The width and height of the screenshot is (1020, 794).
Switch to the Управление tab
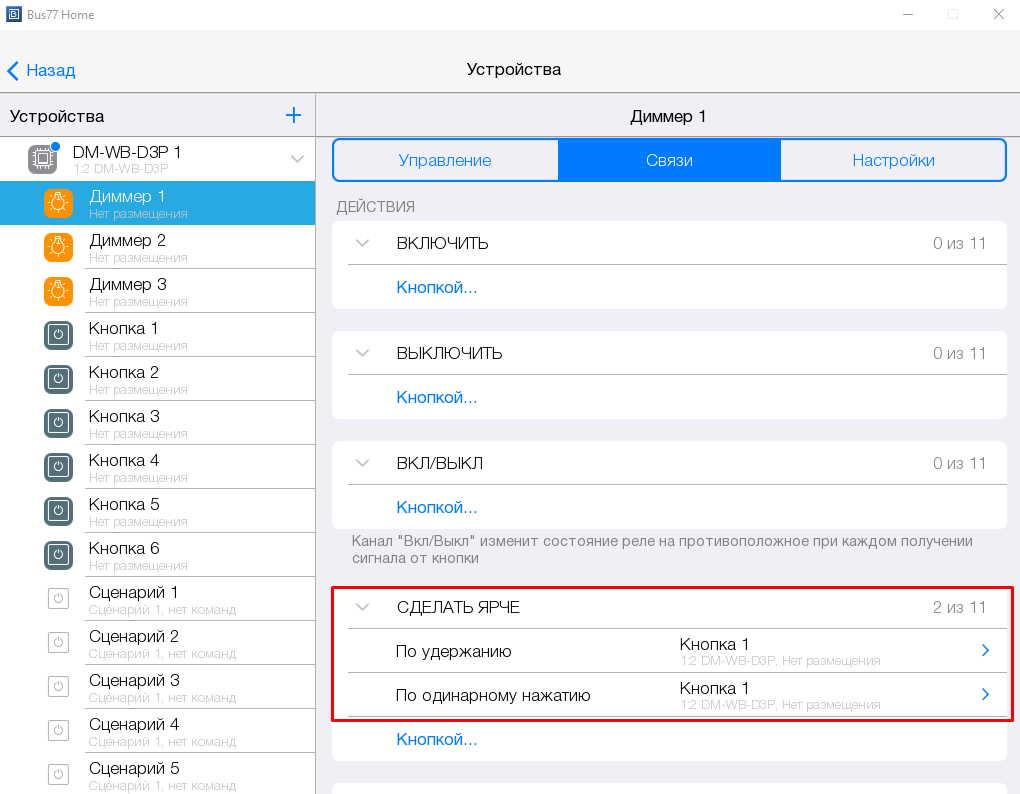point(445,160)
